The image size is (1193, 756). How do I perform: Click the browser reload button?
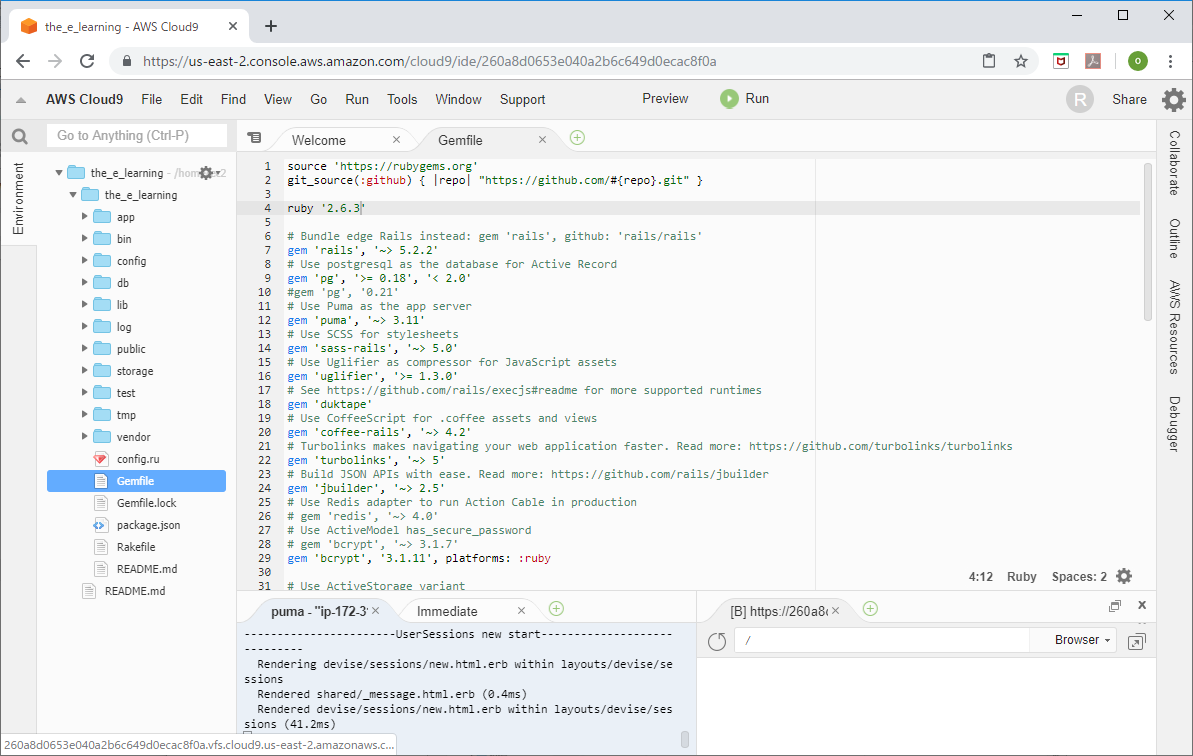point(87,61)
